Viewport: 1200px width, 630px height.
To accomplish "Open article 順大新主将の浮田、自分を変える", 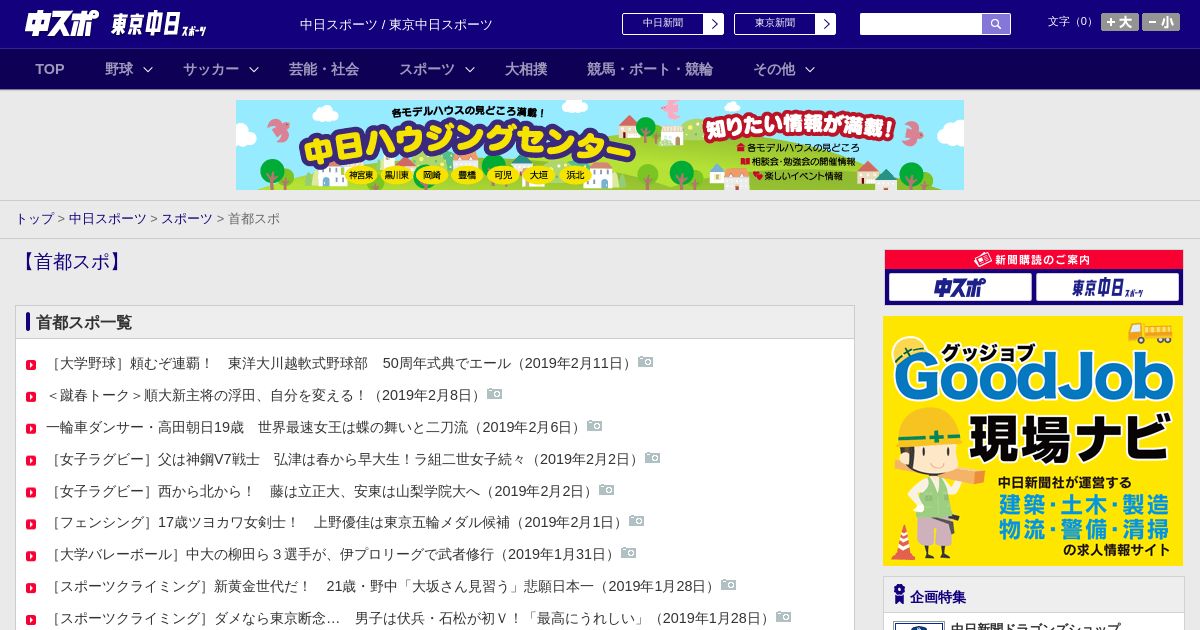I will [266, 395].
